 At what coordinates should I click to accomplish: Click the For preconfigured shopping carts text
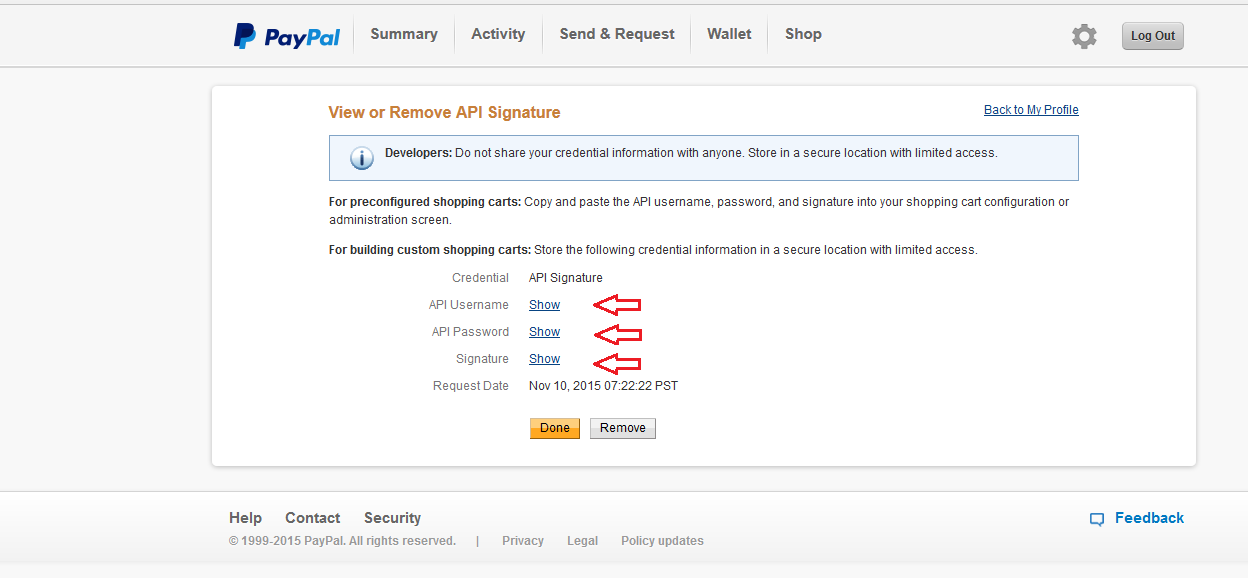pos(425,202)
